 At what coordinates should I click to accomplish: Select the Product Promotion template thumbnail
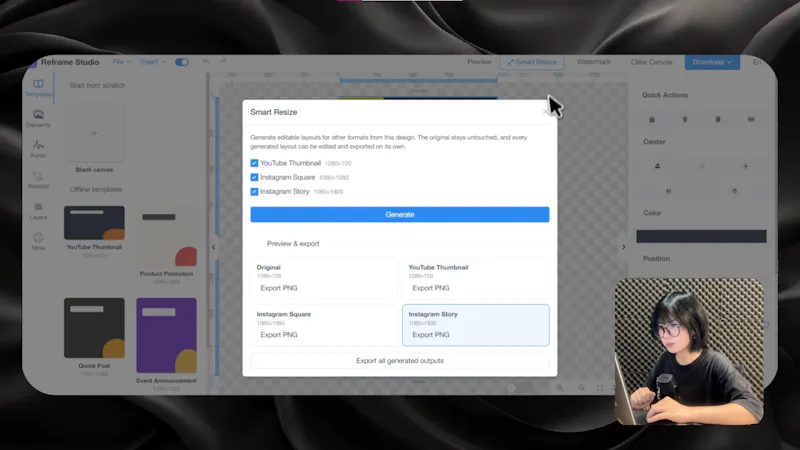[x=166, y=236]
